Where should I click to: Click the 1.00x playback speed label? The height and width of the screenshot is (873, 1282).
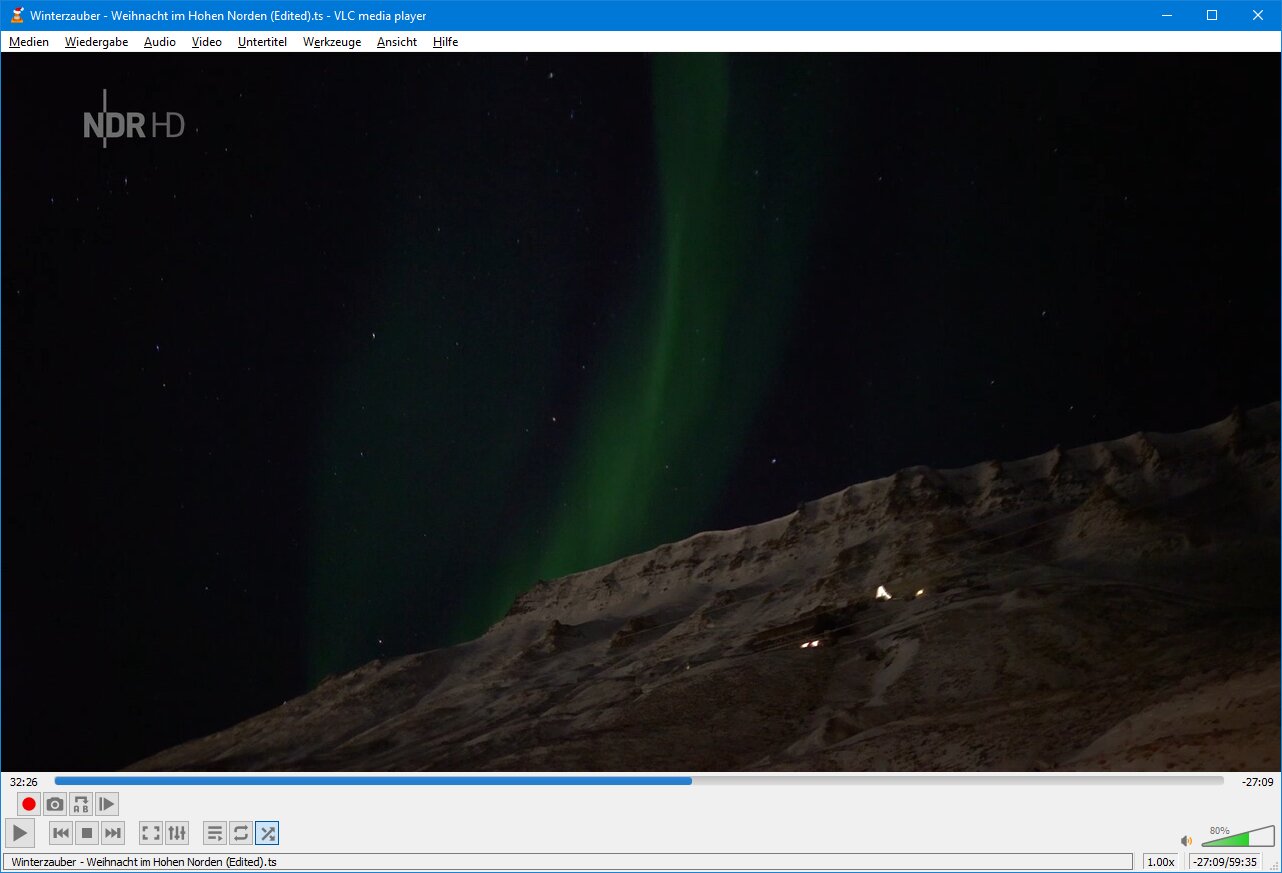point(1160,862)
